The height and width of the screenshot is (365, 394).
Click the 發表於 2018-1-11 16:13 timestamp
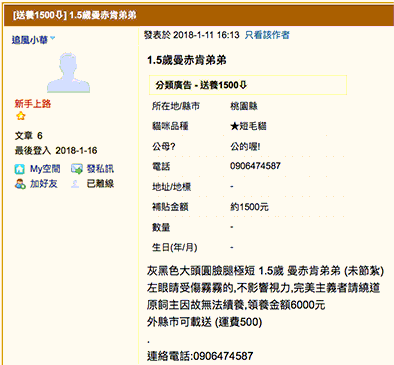pyautogui.click(x=192, y=35)
